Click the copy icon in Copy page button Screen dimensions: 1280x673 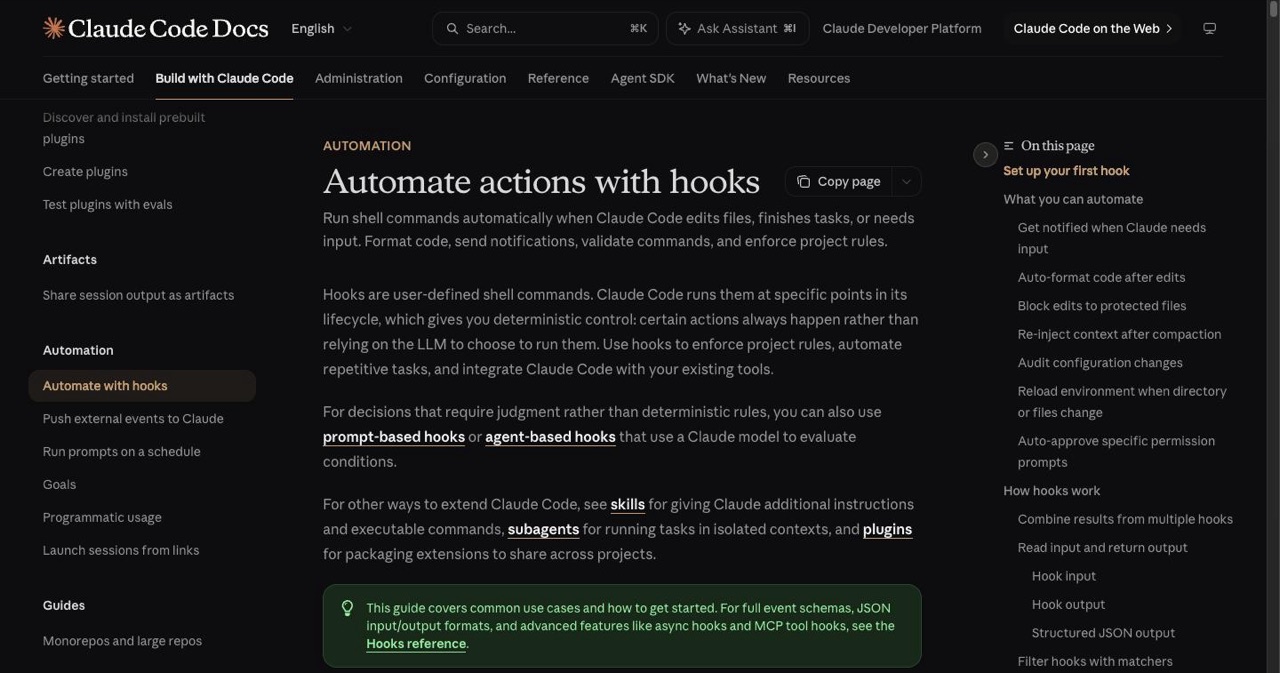[804, 181]
